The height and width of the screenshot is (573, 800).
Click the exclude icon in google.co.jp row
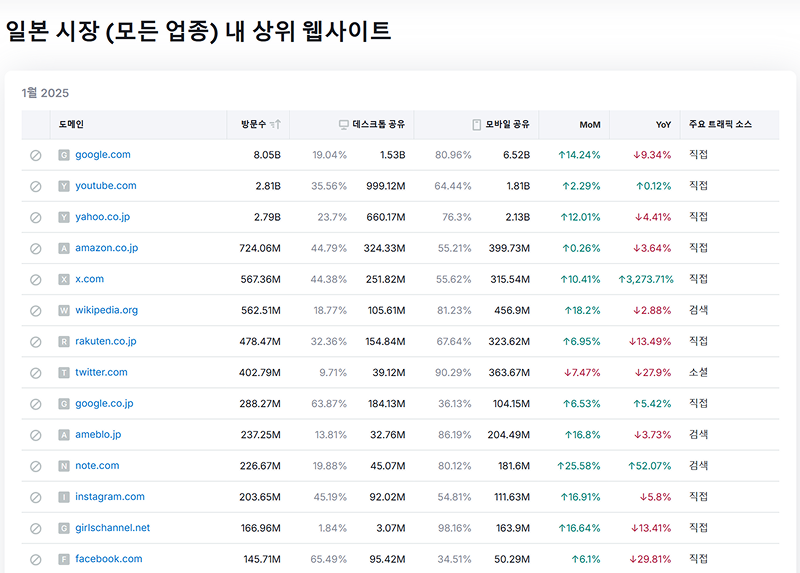click(35, 404)
